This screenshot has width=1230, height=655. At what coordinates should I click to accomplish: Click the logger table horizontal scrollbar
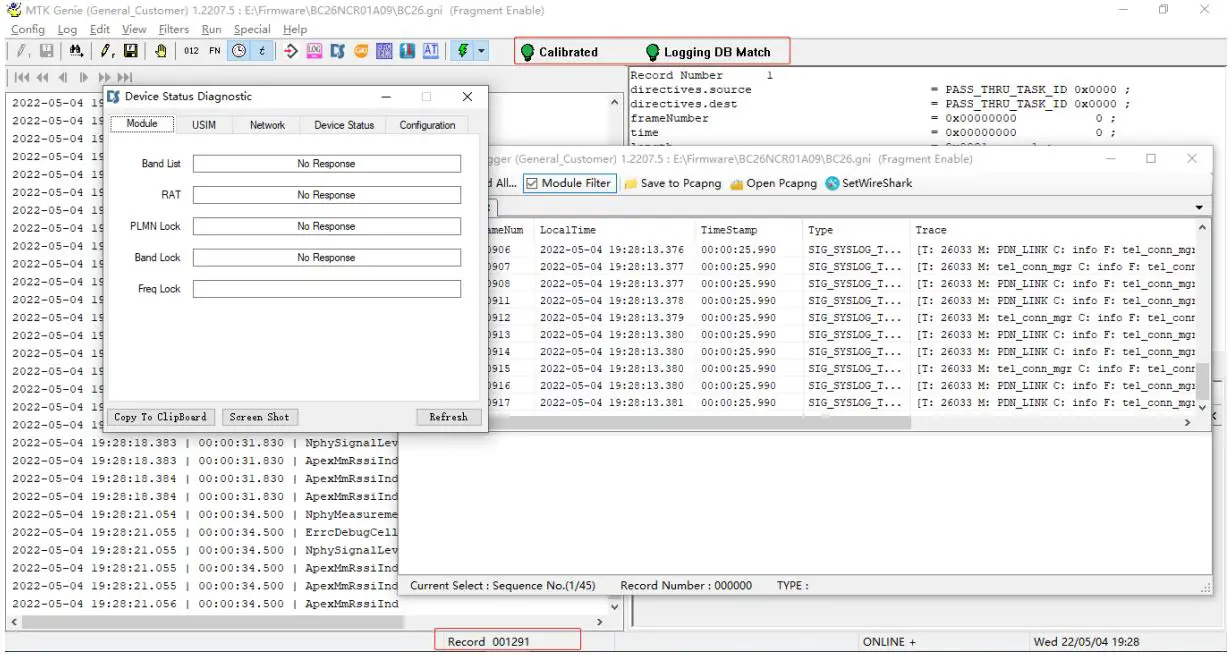tap(700, 423)
